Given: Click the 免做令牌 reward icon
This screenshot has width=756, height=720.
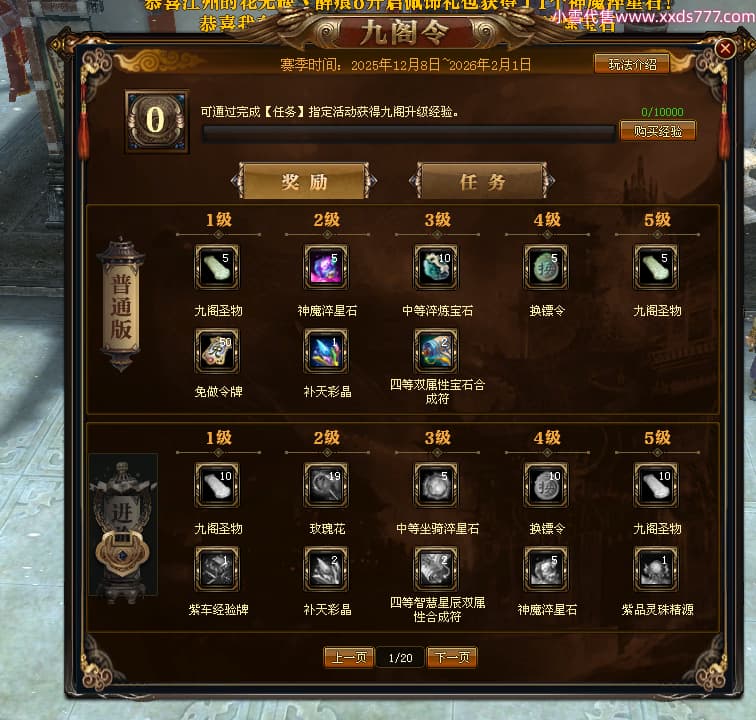Looking at the screenshot, I should click(x=217, y=351).
